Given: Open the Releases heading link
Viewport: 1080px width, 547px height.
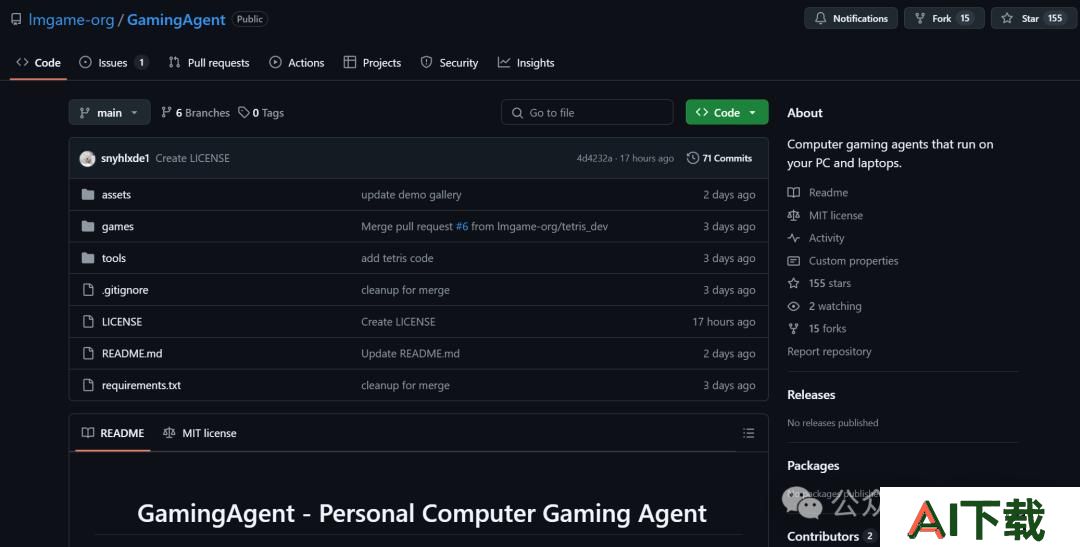Looking at the screenshot, I should click(811, 395).
